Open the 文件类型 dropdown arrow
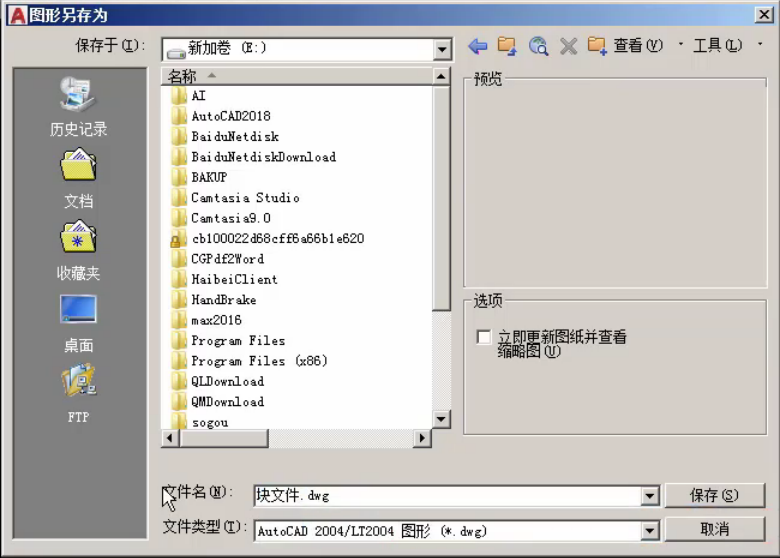 pos(650,531)
